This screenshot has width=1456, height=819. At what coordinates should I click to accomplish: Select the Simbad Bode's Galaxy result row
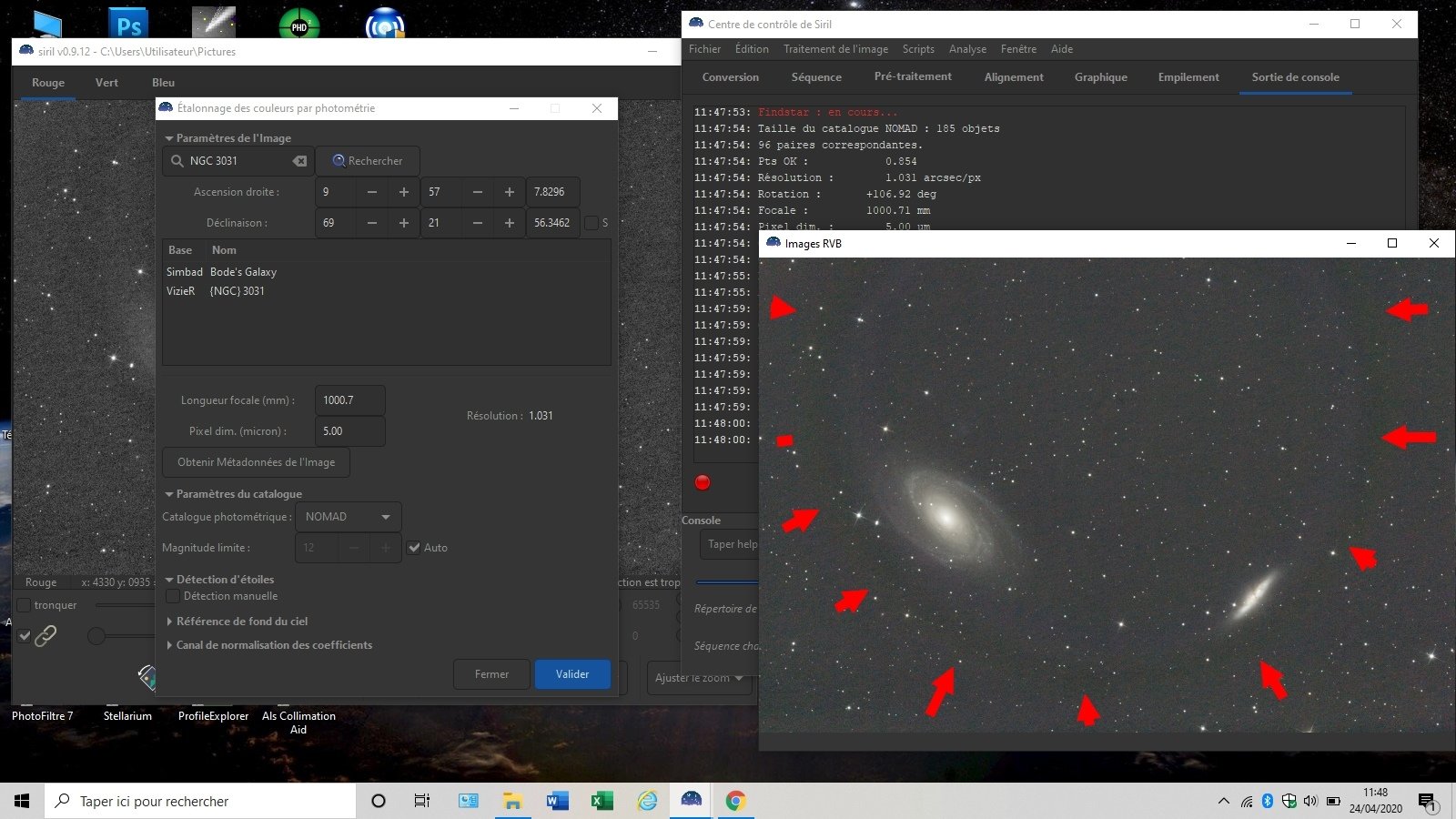pos(386,272)
